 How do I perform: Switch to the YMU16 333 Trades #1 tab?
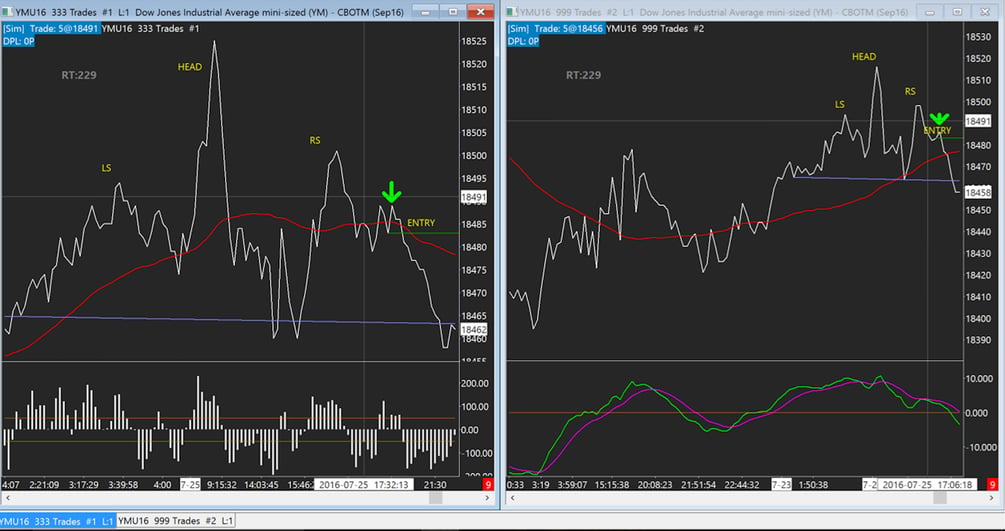coord(58,521)
